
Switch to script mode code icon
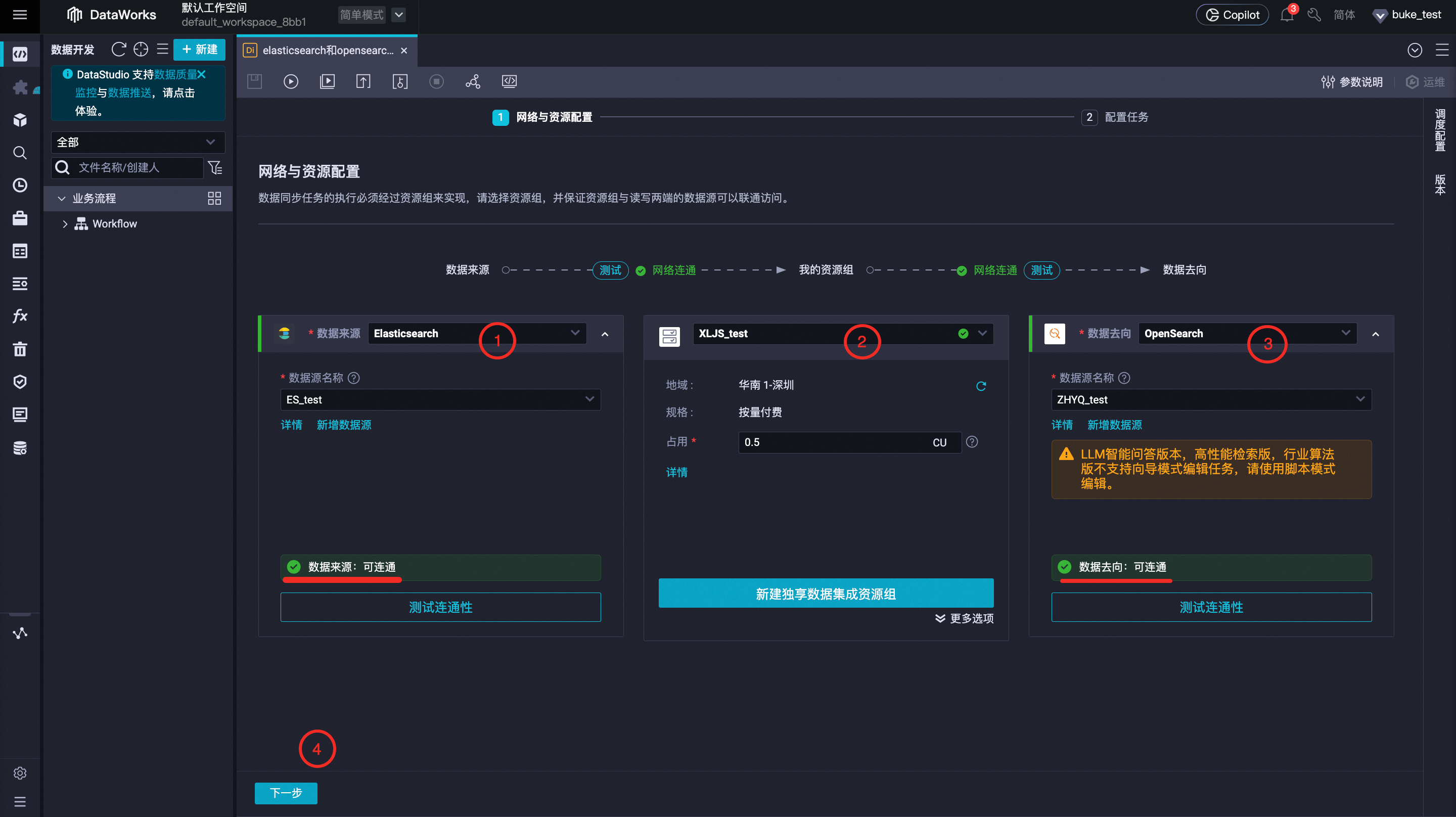click(509, 81)
